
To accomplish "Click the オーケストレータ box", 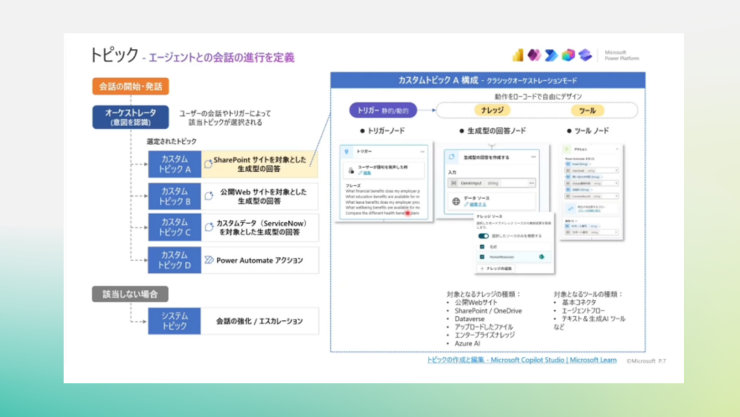I will [x=130, y=117].
